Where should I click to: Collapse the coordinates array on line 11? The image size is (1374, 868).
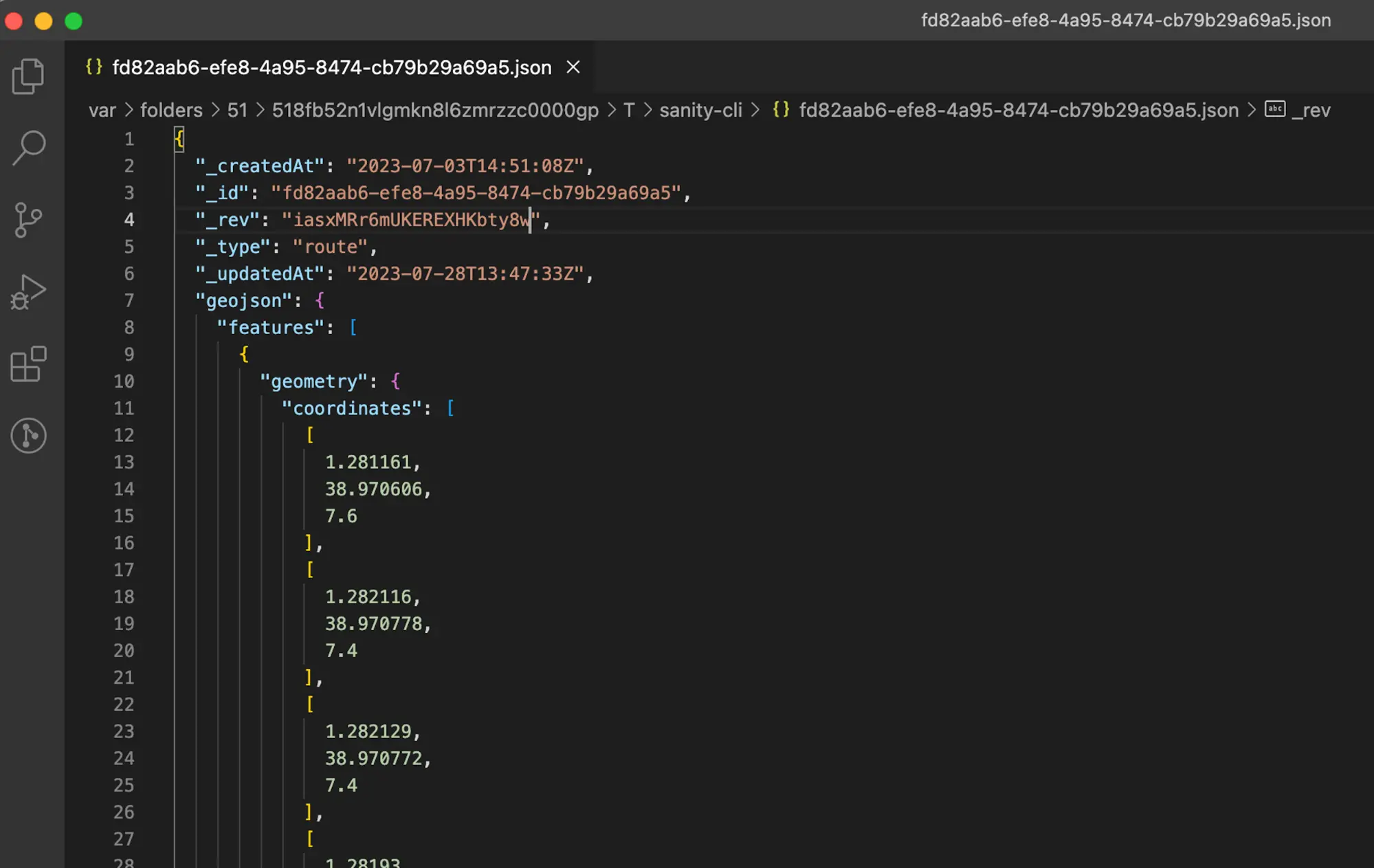coord(155,408)
